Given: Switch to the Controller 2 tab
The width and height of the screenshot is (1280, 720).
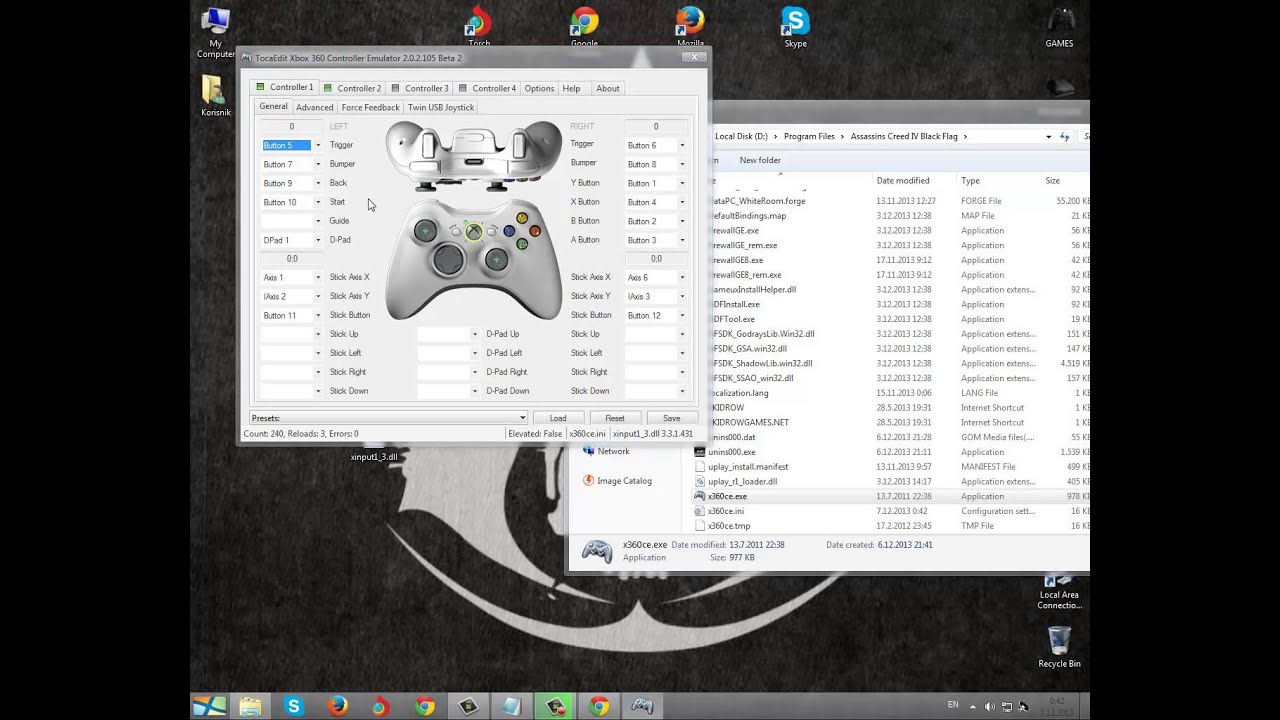Looking at the screenshot, I should point(352,88).
